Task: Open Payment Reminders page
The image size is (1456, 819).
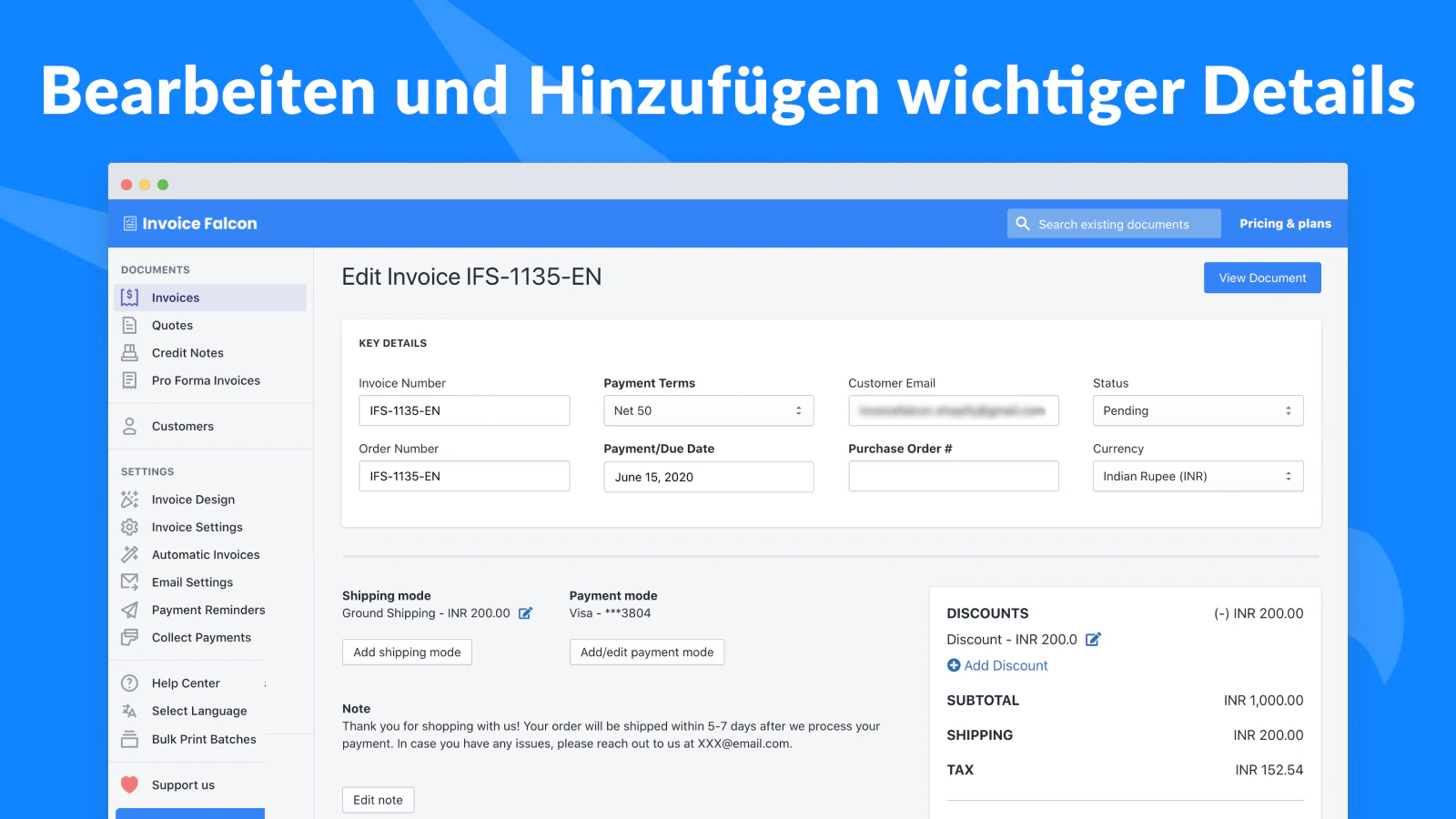Action: click(210, 610)
